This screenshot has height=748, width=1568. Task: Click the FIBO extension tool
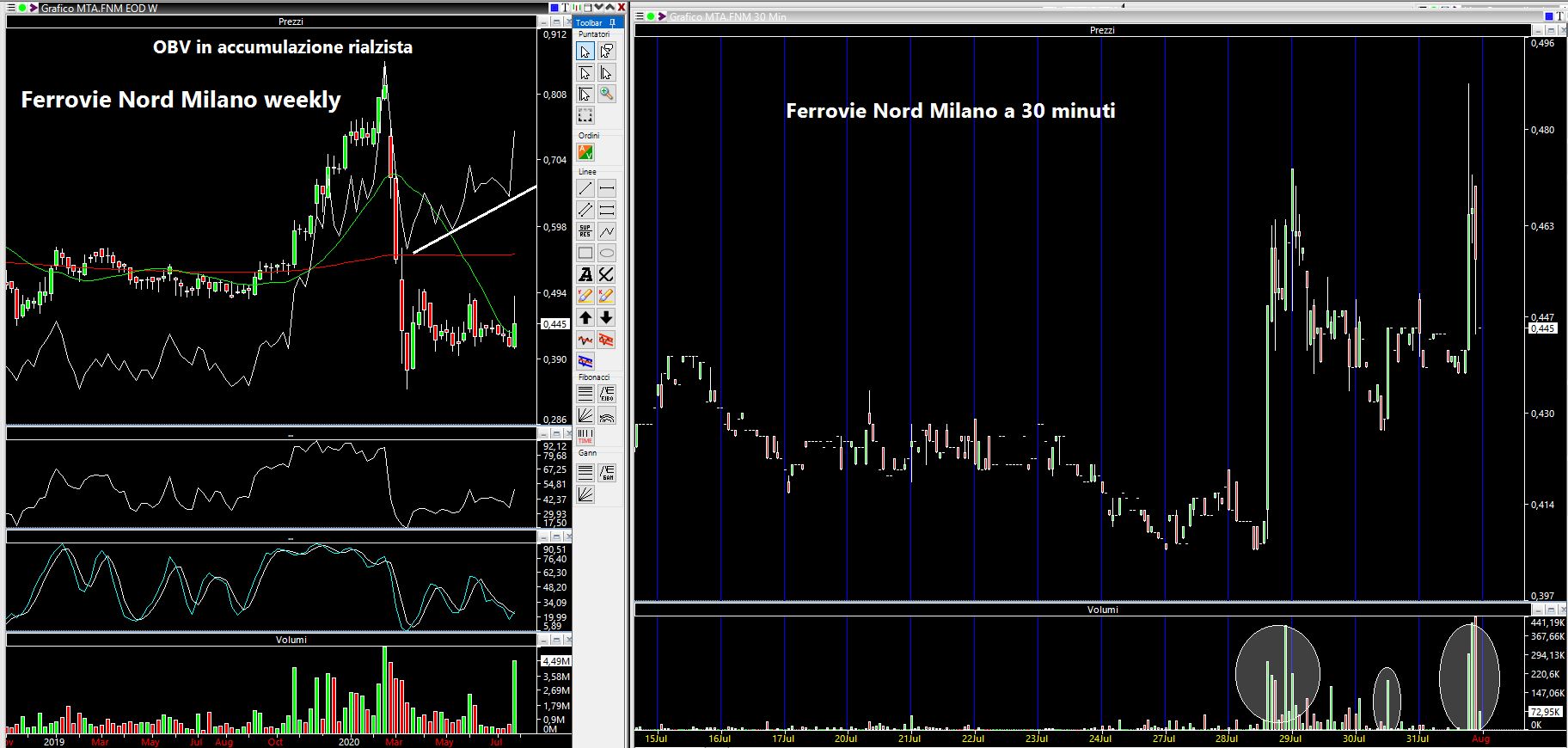point(606,394)
